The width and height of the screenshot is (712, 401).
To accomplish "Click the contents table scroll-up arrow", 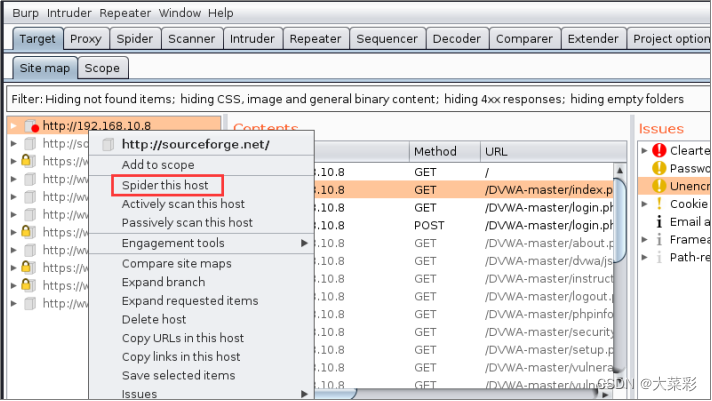I will point(619,171).
